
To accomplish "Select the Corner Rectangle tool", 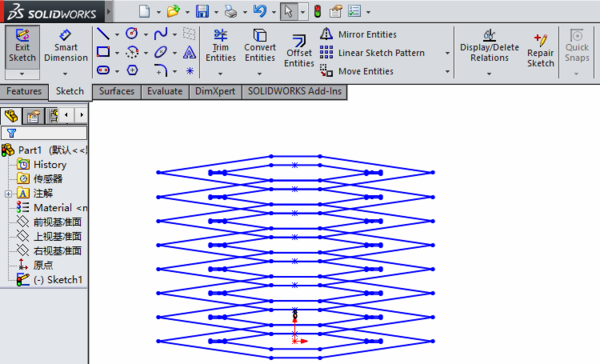I will tap(103, 52).
